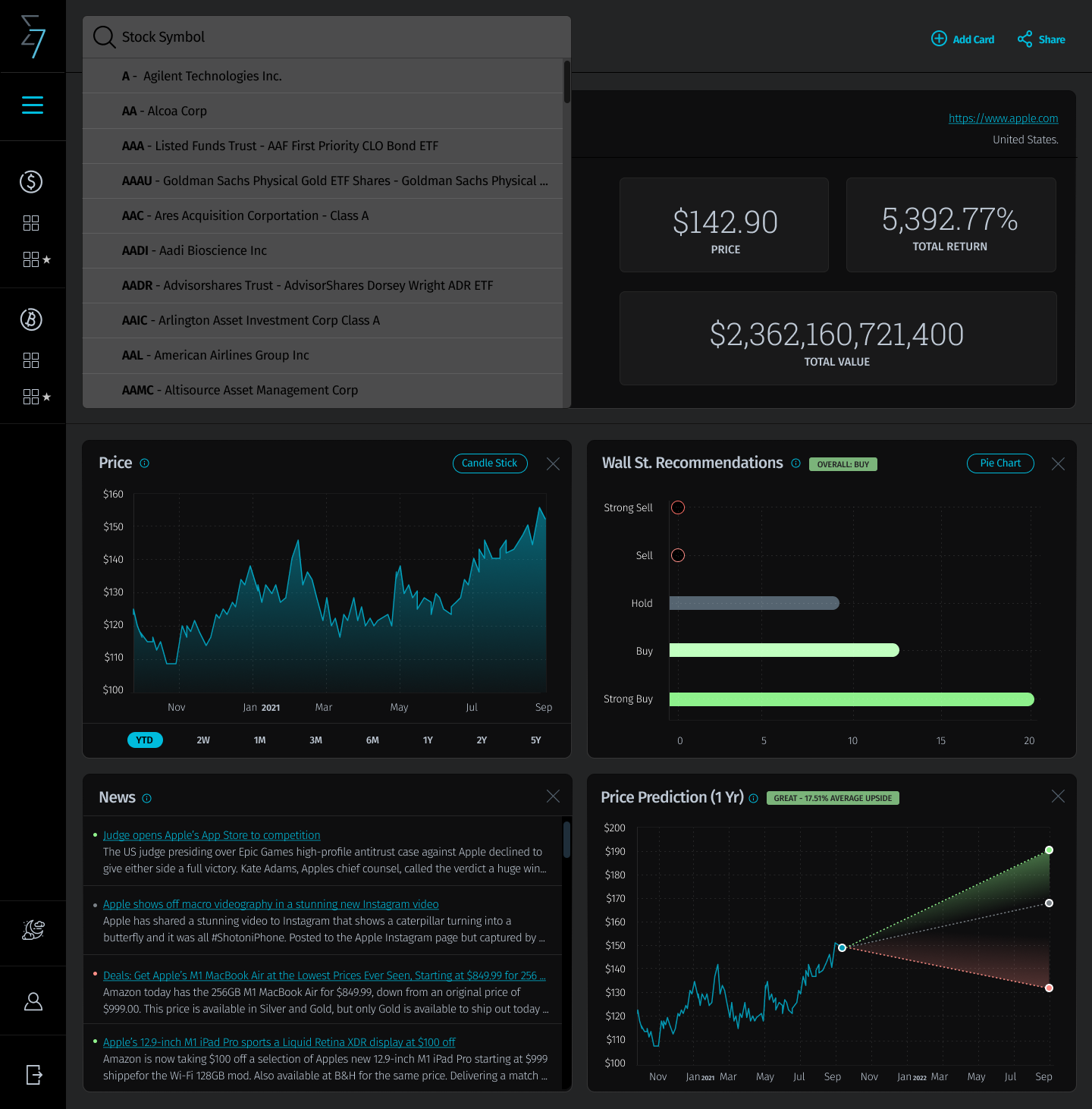The width and height of the screenshot is (1092, 1109).
Task: Focus the Stock Symbol search field
Action: [x=327, y=36]
